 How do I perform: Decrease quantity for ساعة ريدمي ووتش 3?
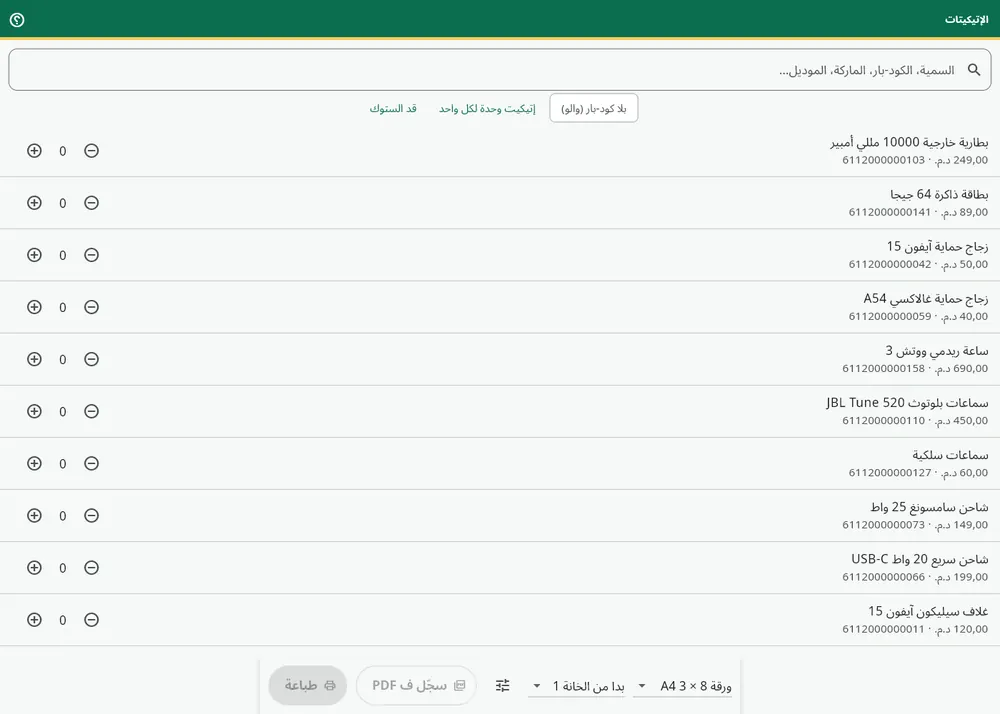point(91,359)
